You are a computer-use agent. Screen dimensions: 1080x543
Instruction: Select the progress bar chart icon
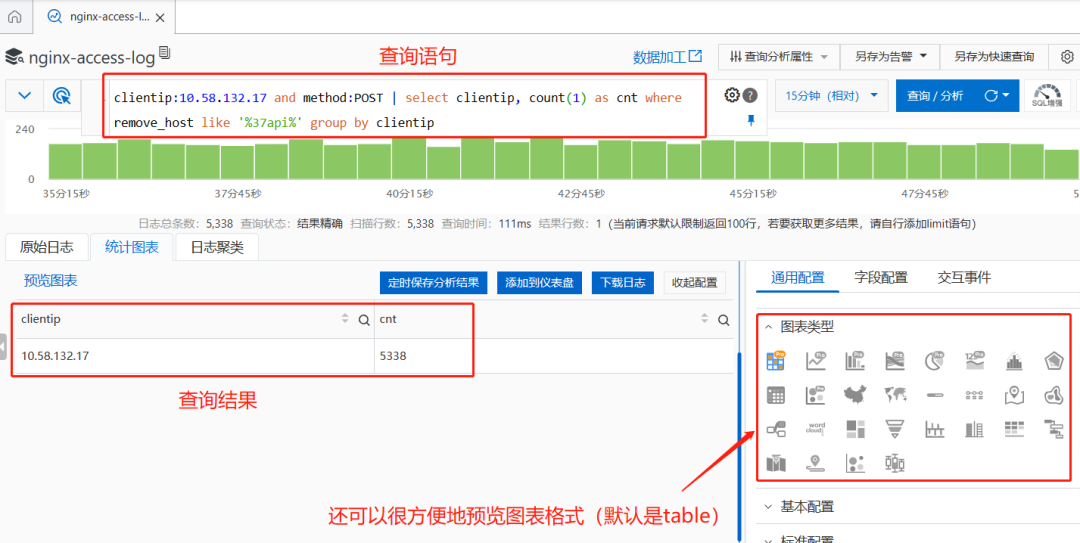point(935,394)
